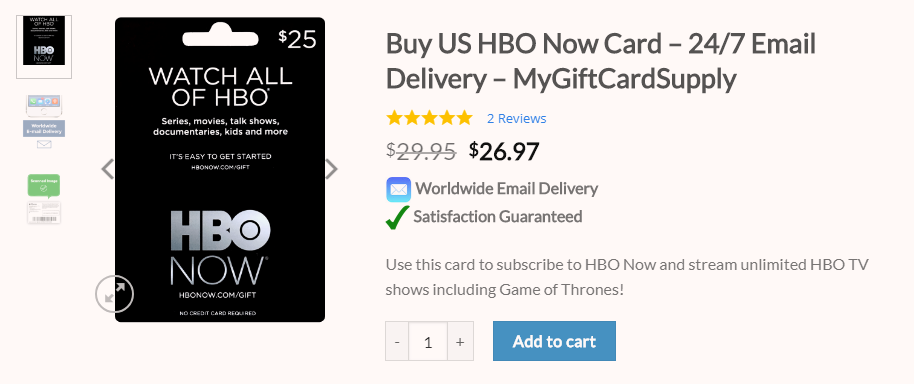914x384 pixels.
Task: Select the Worldwide E-mail Delivery thumbnail
Action: click(x=44, y=122)
